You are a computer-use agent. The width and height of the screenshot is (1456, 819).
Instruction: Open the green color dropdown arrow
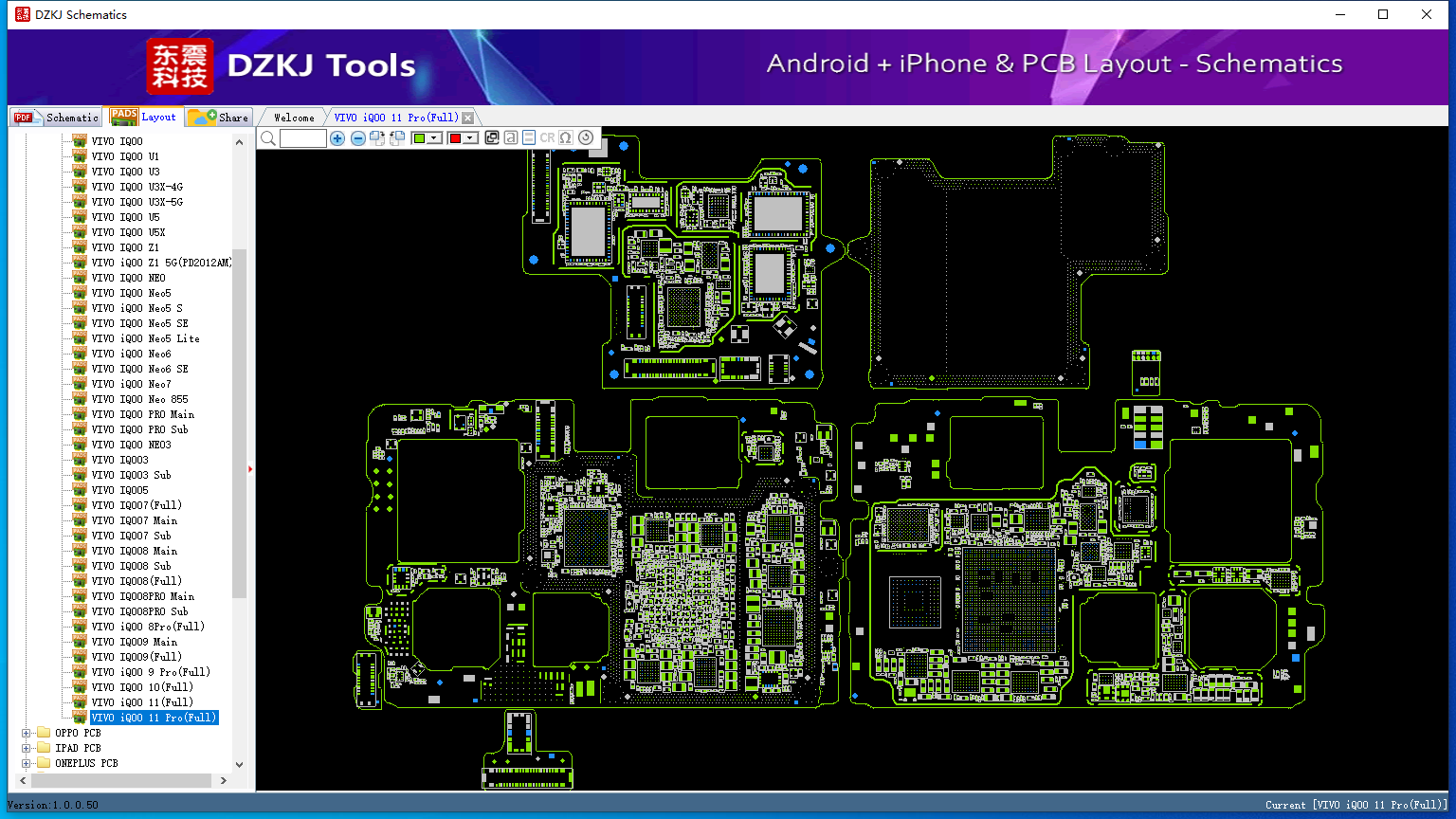tap(434, 138)
